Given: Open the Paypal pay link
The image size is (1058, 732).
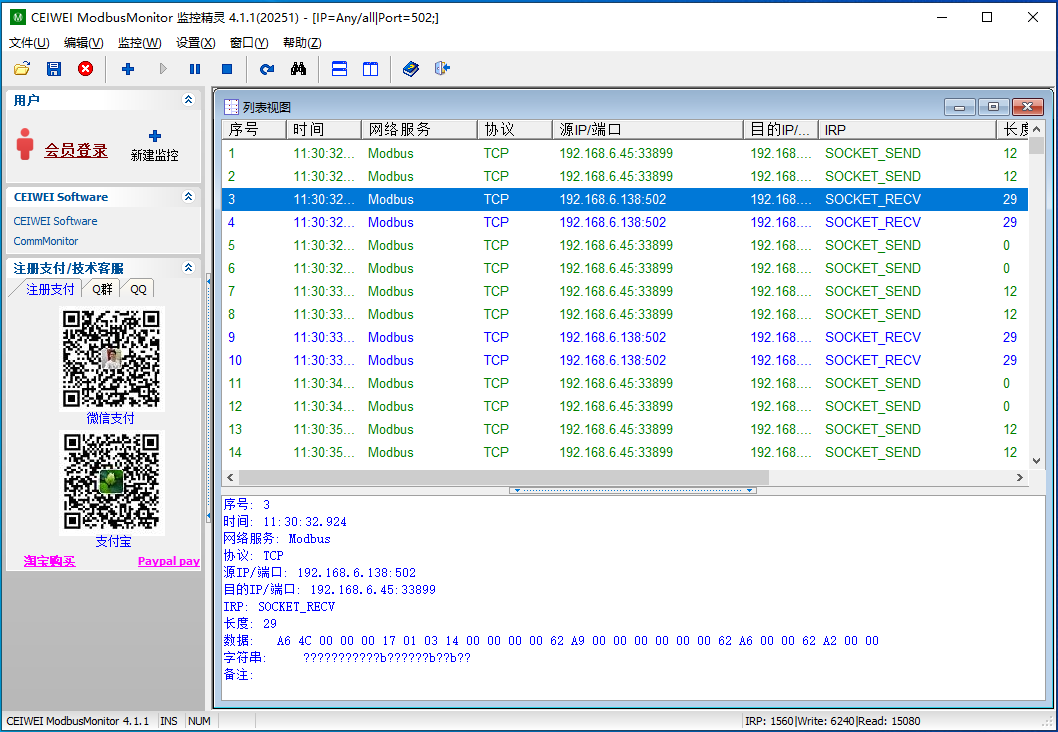Looking at the screenshot, I should click(168, 561).
